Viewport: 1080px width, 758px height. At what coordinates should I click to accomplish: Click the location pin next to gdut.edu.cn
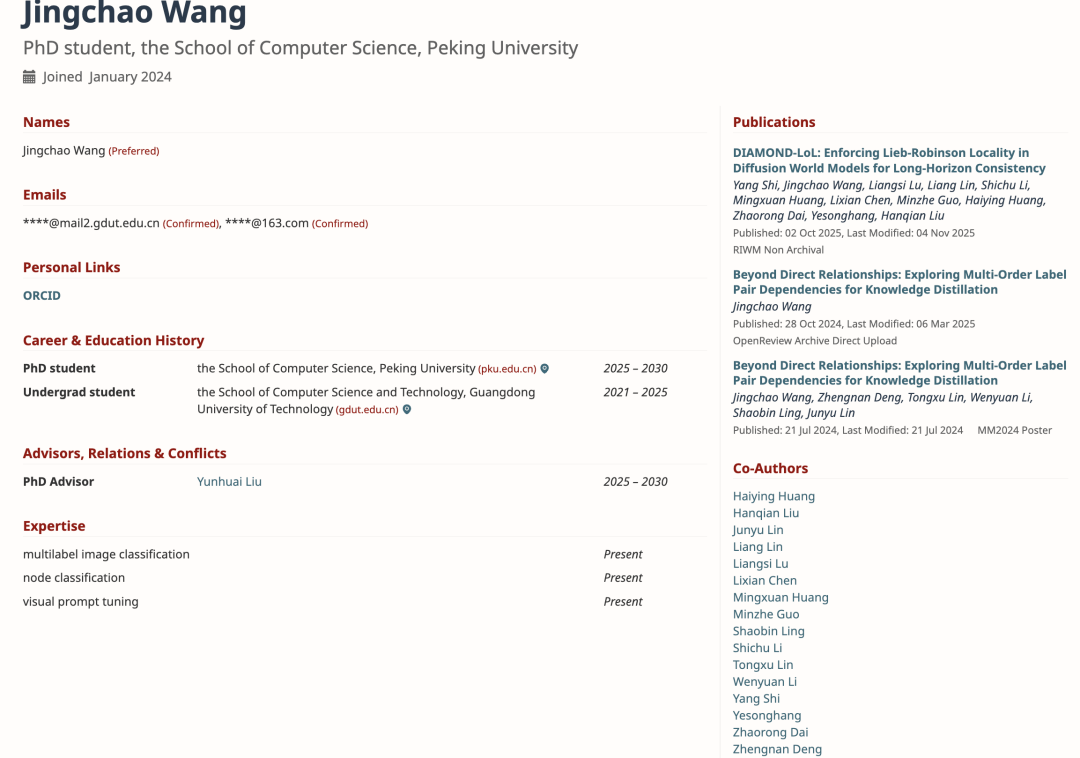tap(407, 410)
